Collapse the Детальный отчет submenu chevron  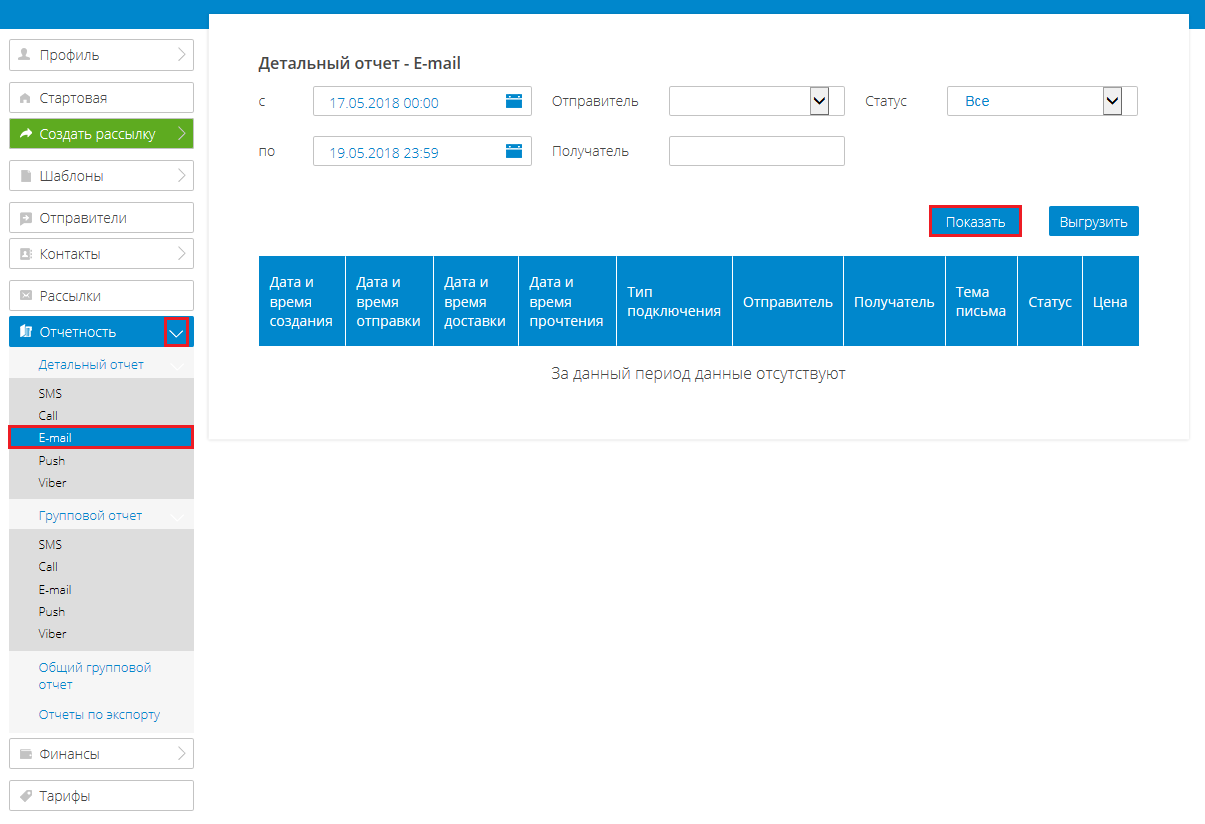(x=177, y=366)
